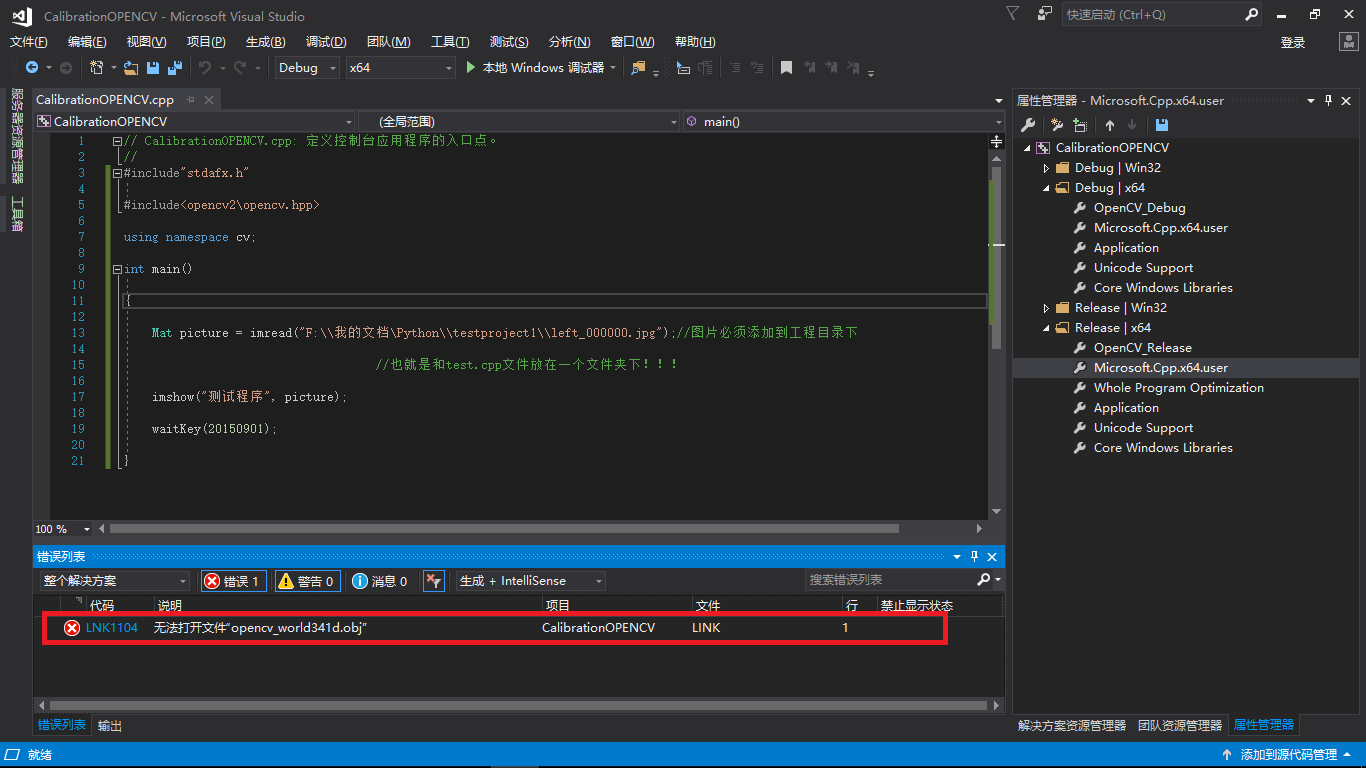Click the quick launch input field

1152,15
